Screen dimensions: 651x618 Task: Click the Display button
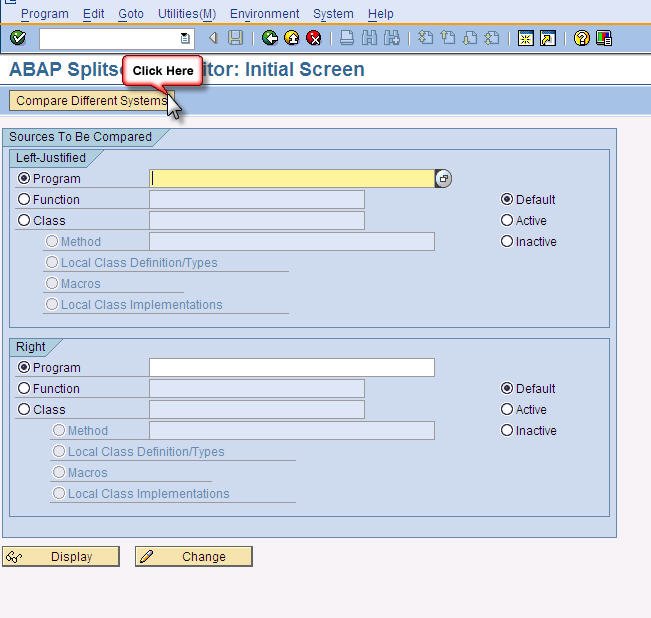(61, 556)
